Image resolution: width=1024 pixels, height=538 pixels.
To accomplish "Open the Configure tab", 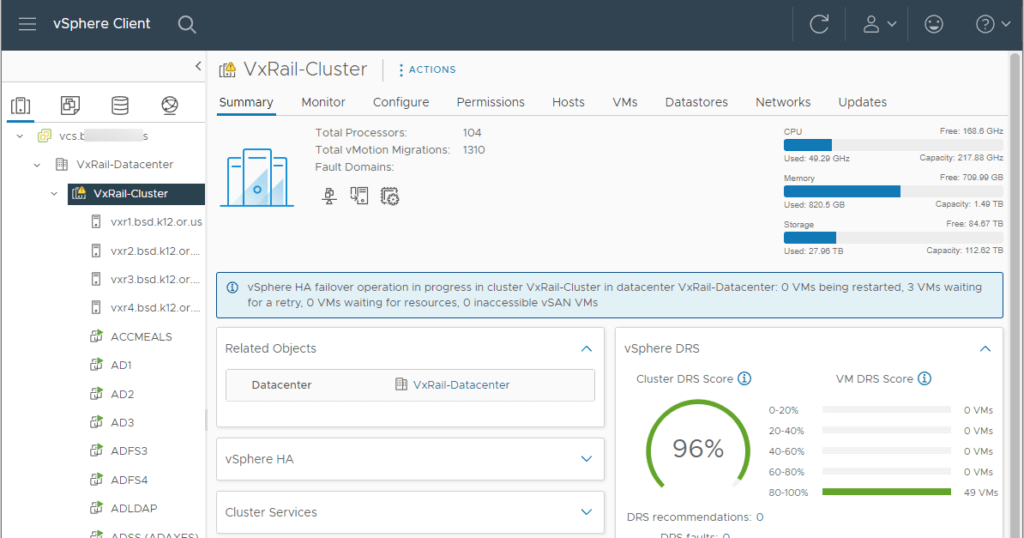I will (x=401, y=103).
